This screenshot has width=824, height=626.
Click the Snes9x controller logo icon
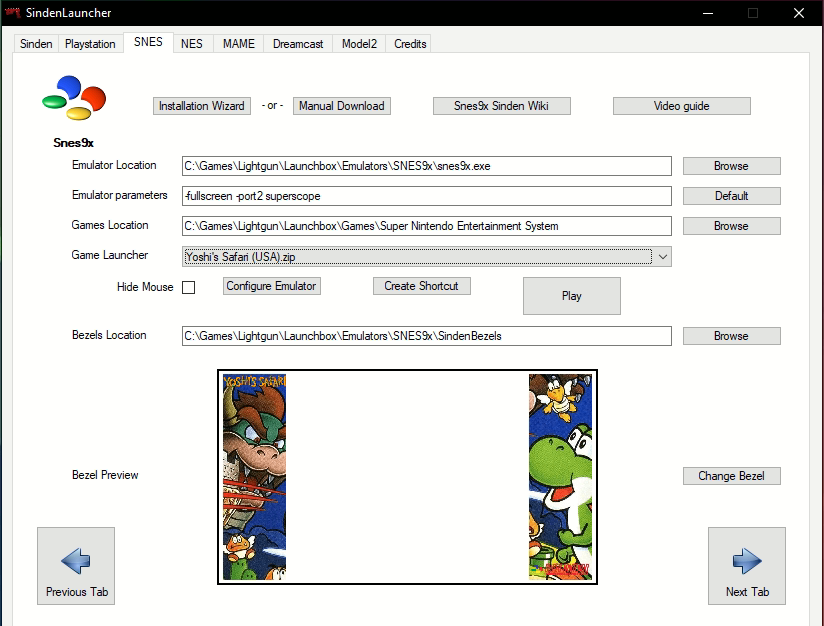[x=74, y=98]
